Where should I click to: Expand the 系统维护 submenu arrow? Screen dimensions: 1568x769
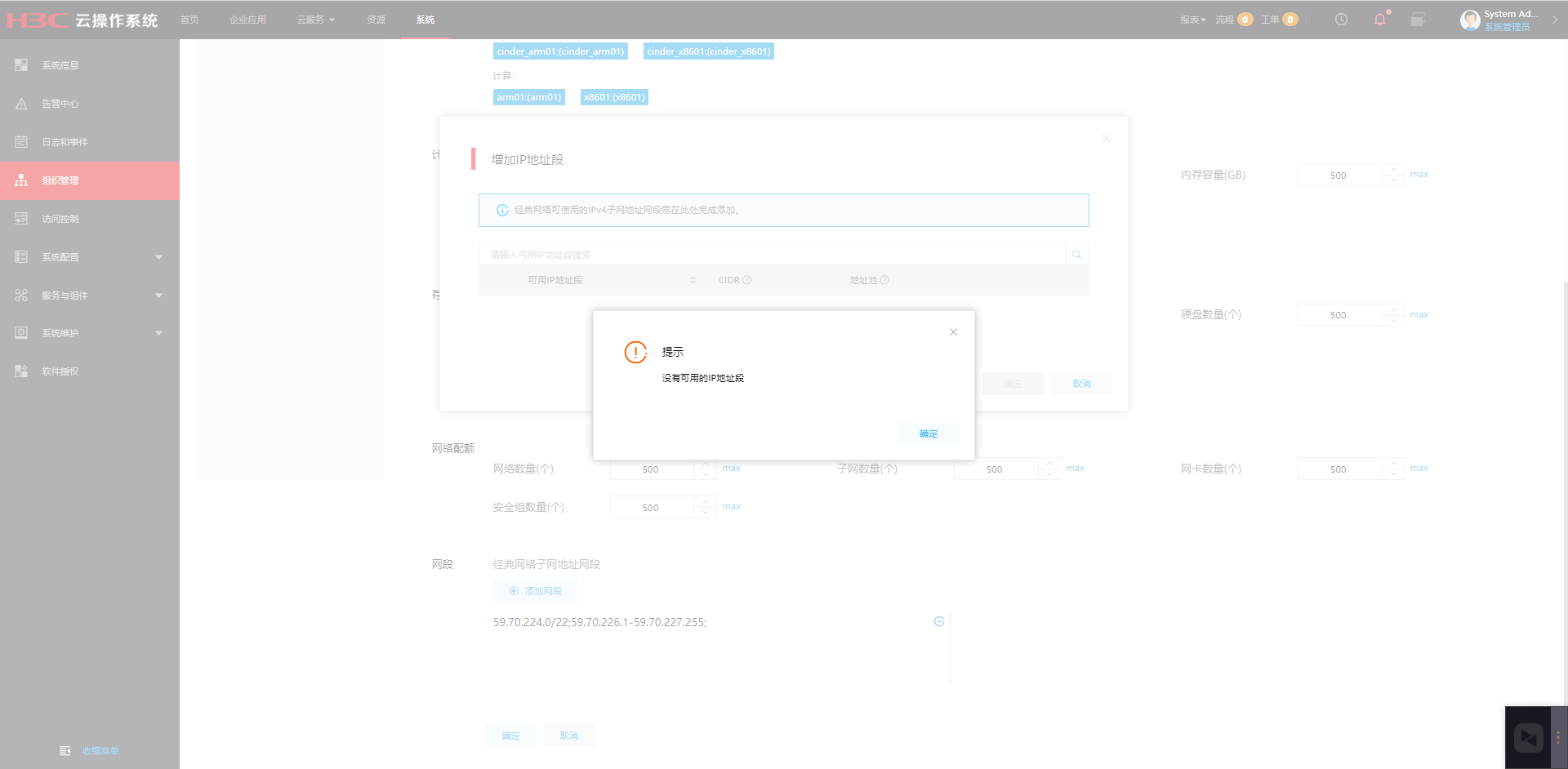(159, 333)
